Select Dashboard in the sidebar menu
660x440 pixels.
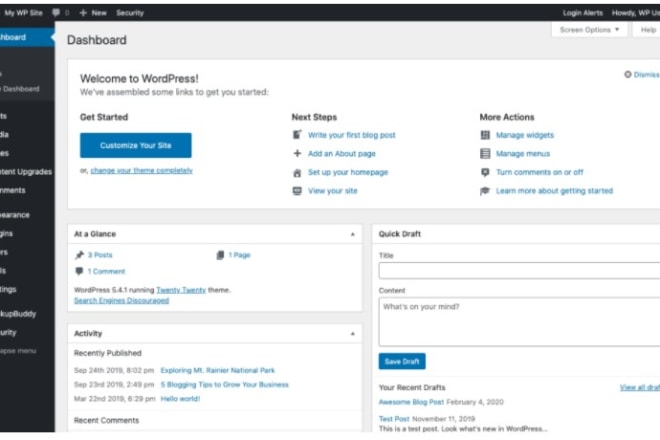pyautogui.click(x=27, y=37)
